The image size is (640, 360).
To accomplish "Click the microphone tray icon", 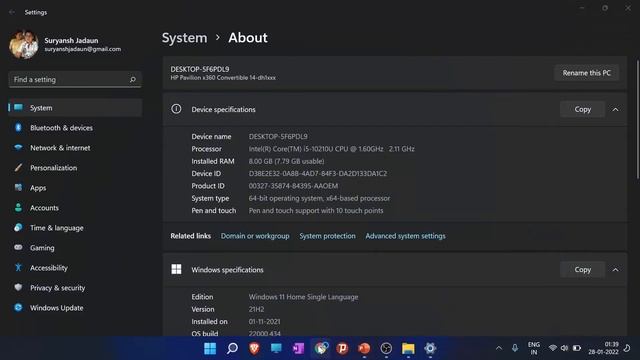I will click(515, 348).
